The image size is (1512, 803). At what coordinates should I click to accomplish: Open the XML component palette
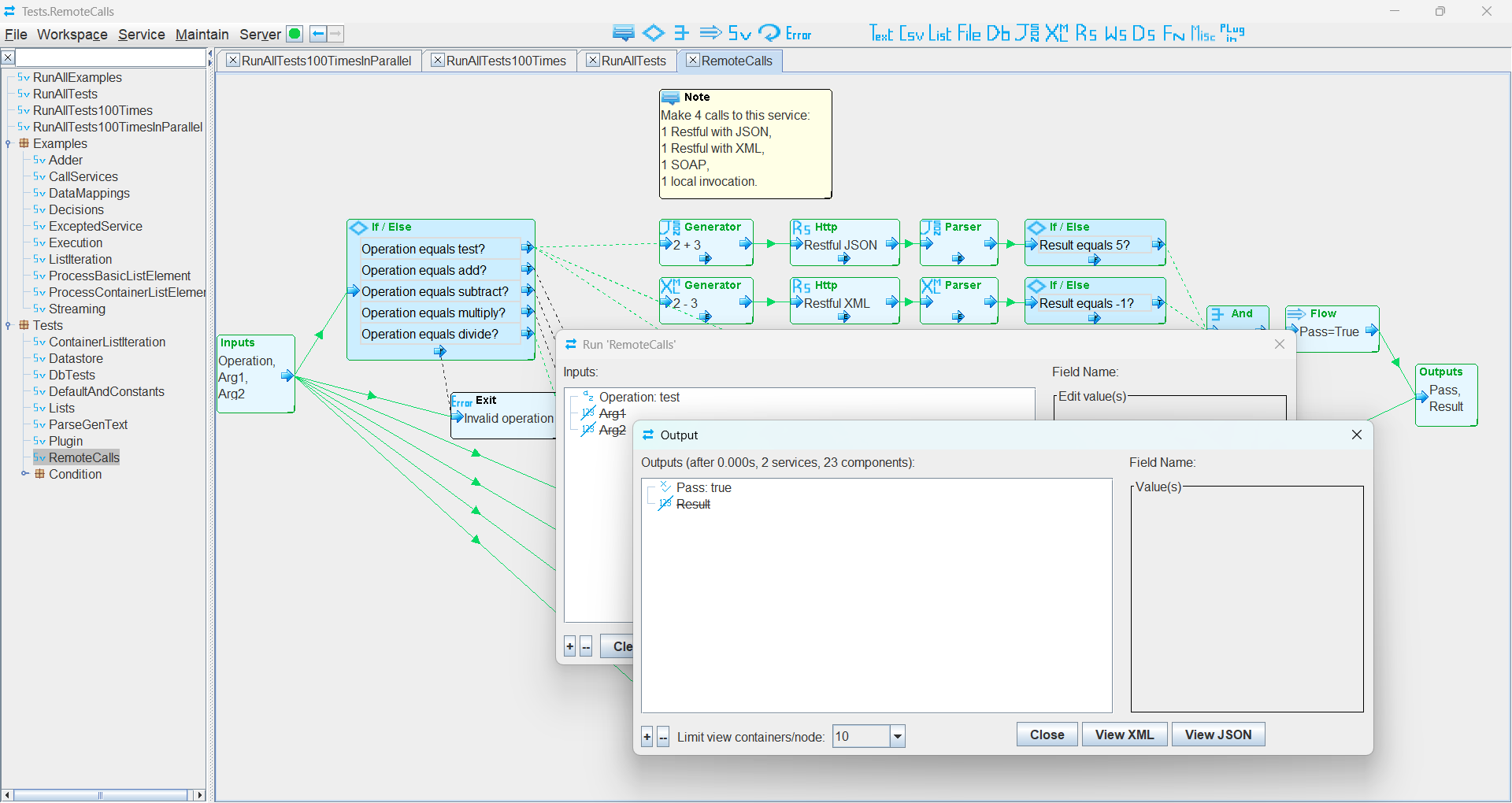(x=1056, y=33)
